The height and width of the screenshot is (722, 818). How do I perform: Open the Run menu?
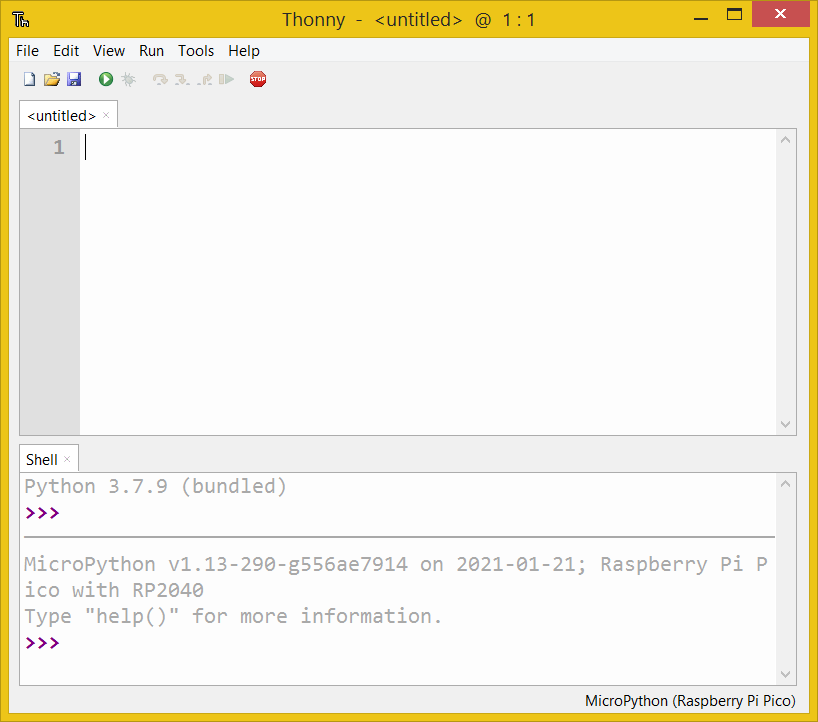(151, 51)
